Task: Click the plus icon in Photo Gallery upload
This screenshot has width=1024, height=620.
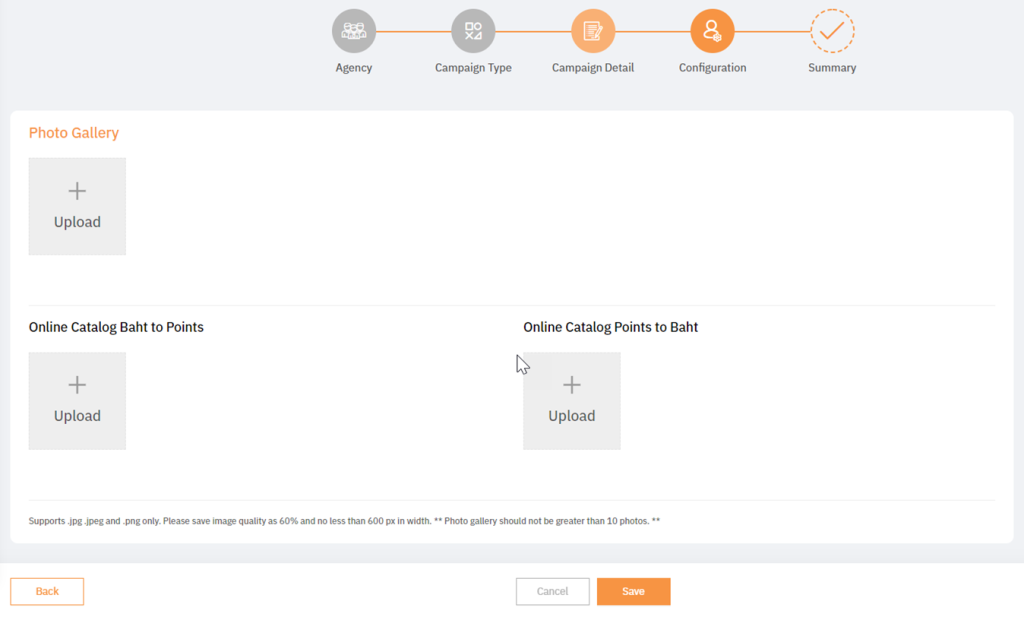Action: click(x=77, y=190)
